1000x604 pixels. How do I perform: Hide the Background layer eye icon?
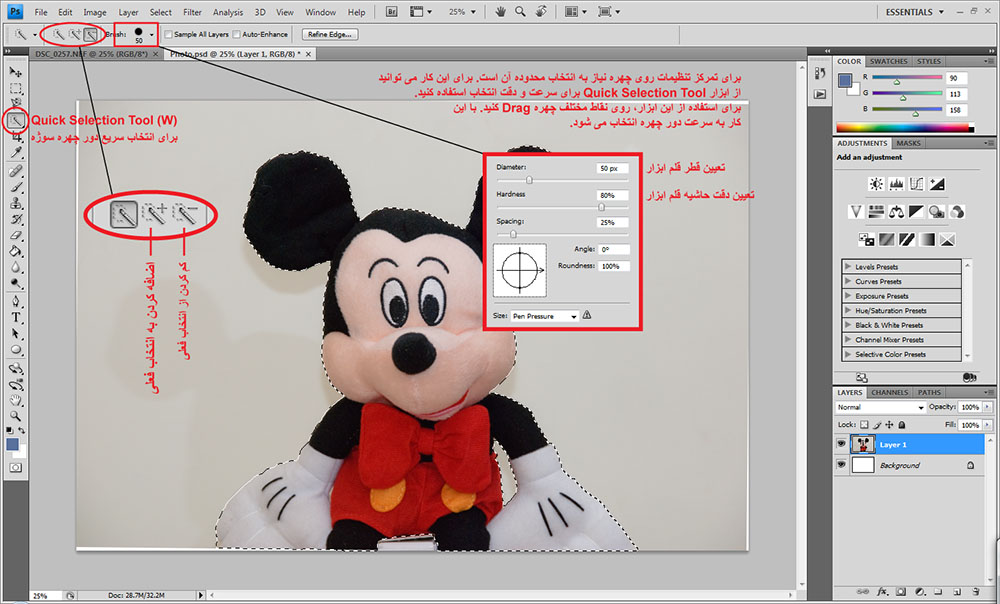(841, 465)
